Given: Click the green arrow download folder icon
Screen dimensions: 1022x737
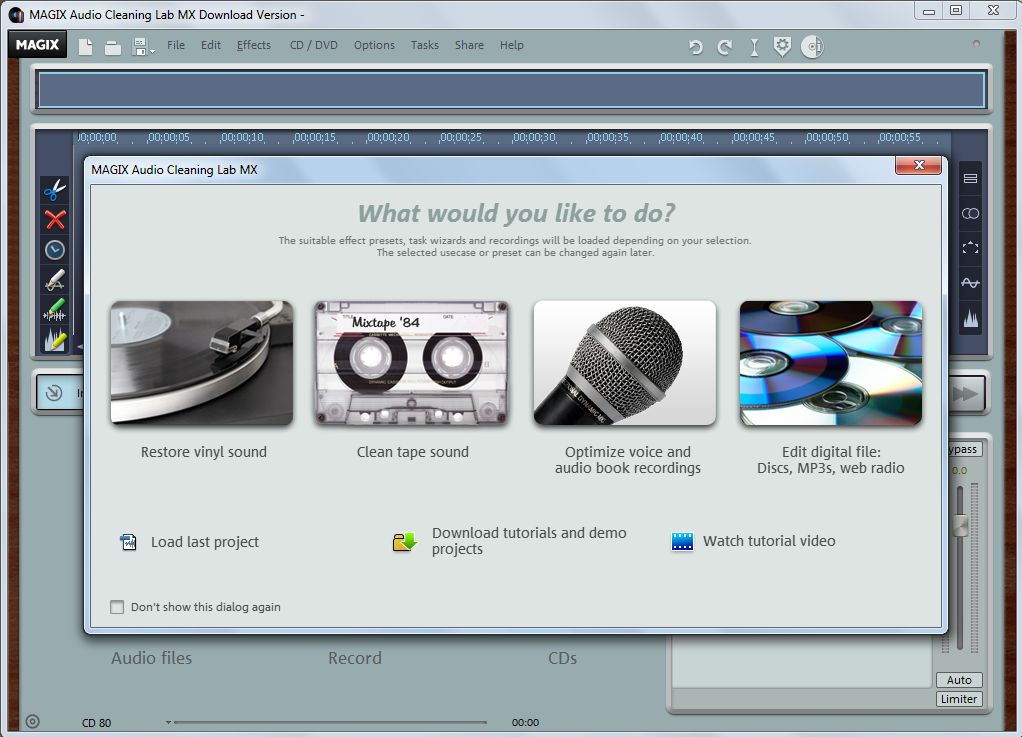Looking at the screenshot, I should pos(404,542).
